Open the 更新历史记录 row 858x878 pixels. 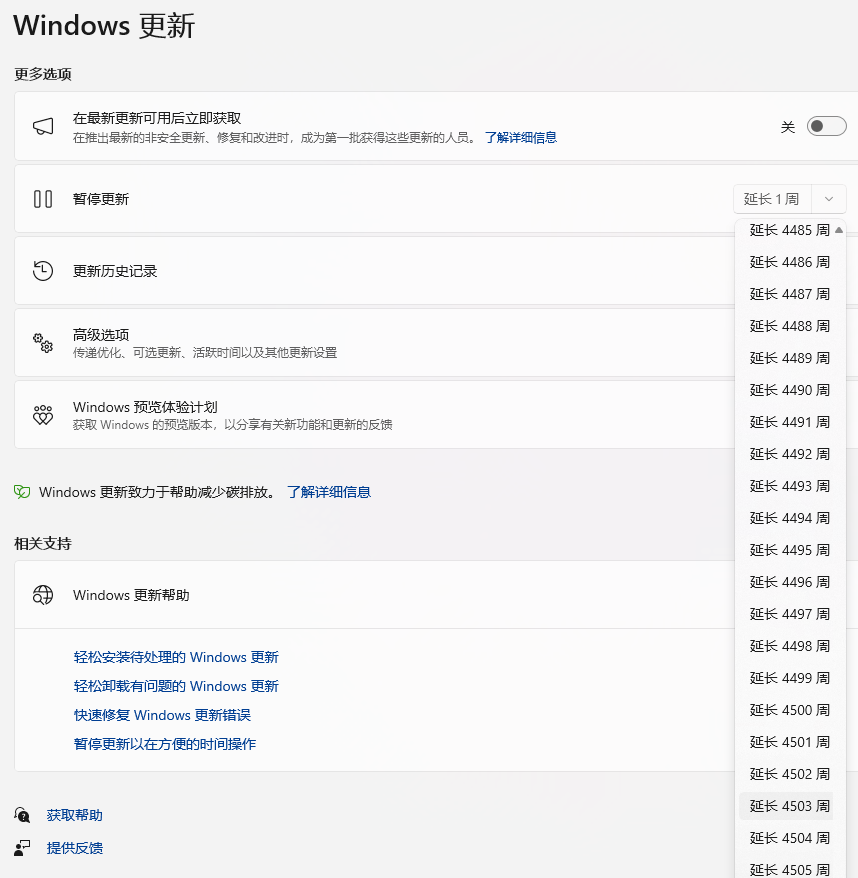coord(374,271)
